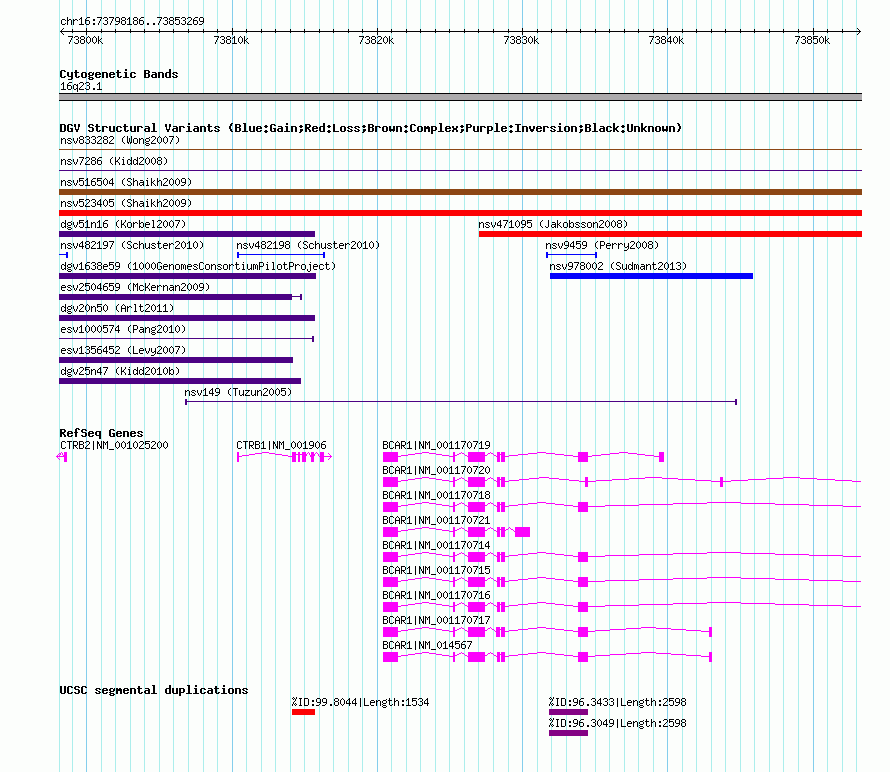
Task: Click the nsv833282 (Wong2007) variant label
Action: click(x=120, y=140)
